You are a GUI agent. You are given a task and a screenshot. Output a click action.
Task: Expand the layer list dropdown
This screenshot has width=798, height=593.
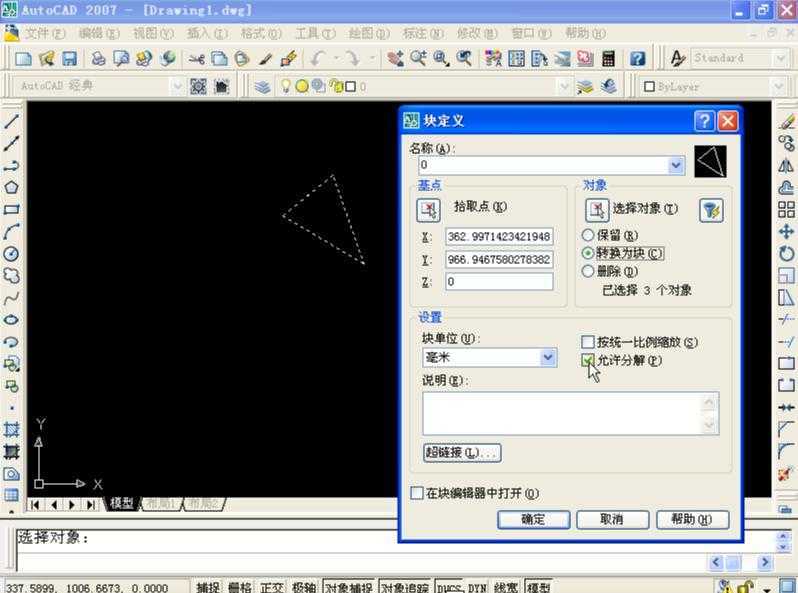564,87
